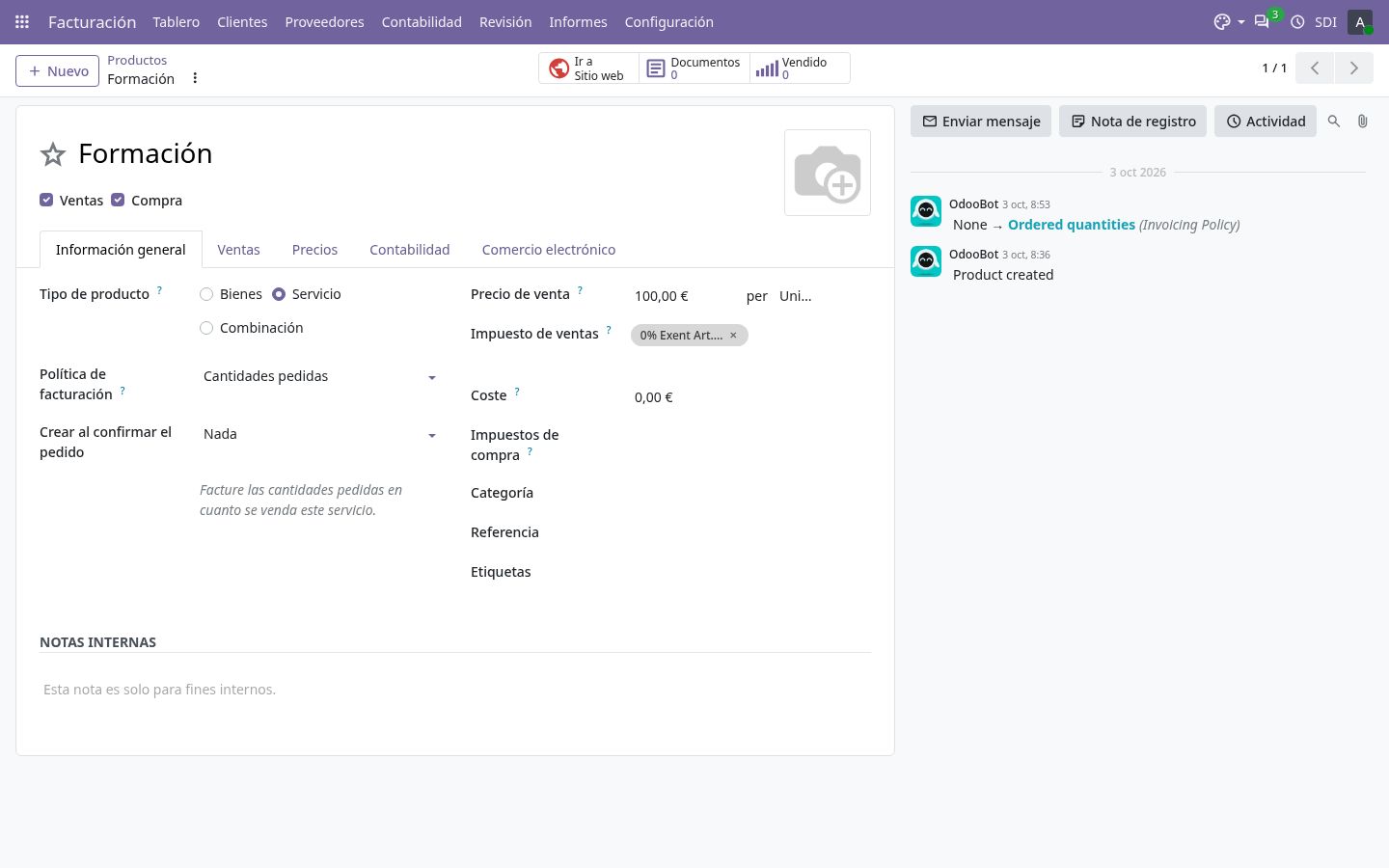Click Enviar mensaje button
The height and width of the screenshot is (868, 1389).
(981, 122)
